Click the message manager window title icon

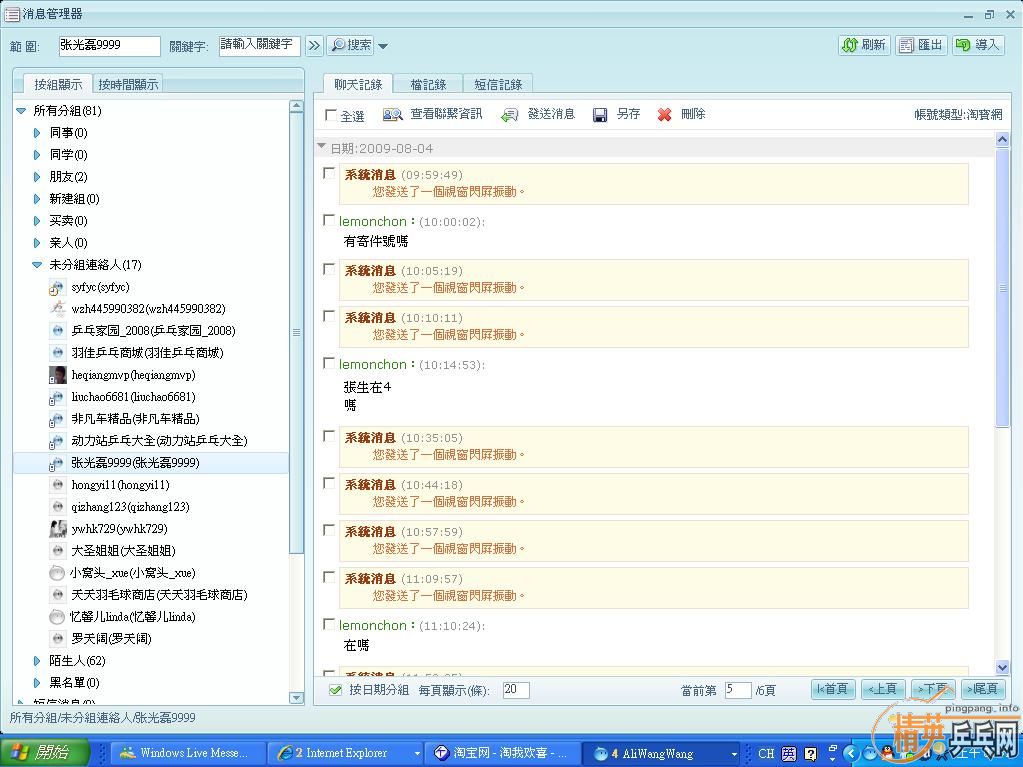point(12,14)
